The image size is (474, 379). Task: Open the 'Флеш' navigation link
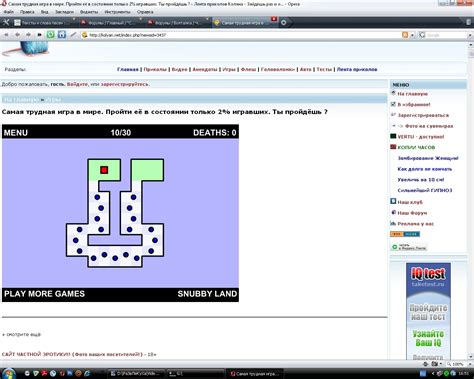click(x=248, y=69)
